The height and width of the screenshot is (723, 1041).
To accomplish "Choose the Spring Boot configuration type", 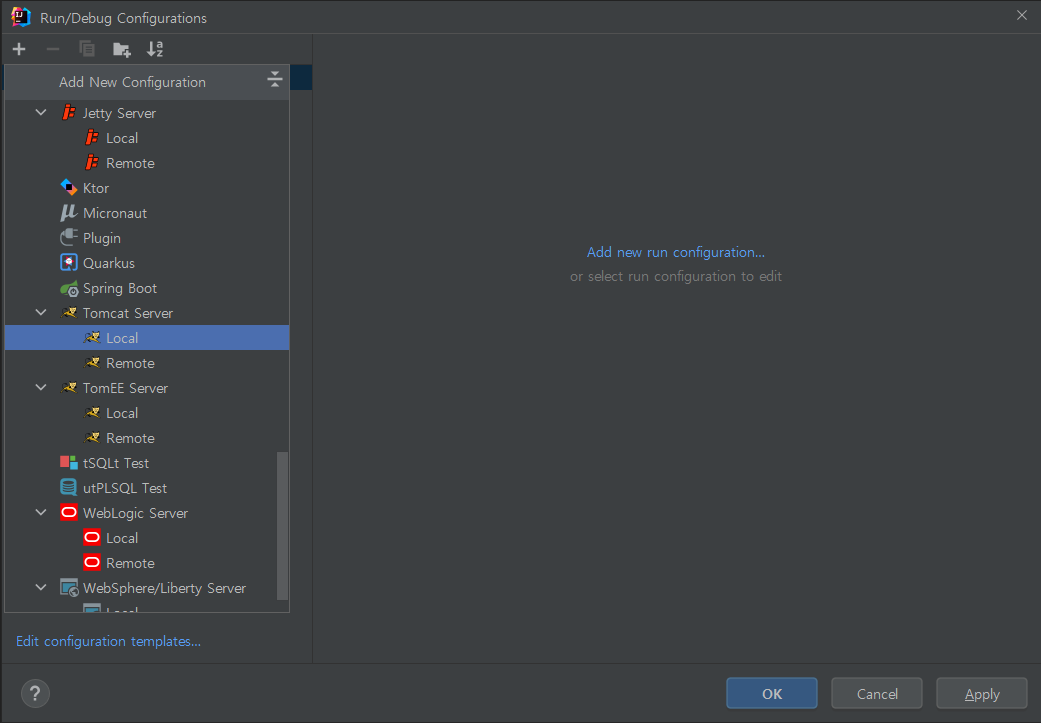I will point(147,288).
